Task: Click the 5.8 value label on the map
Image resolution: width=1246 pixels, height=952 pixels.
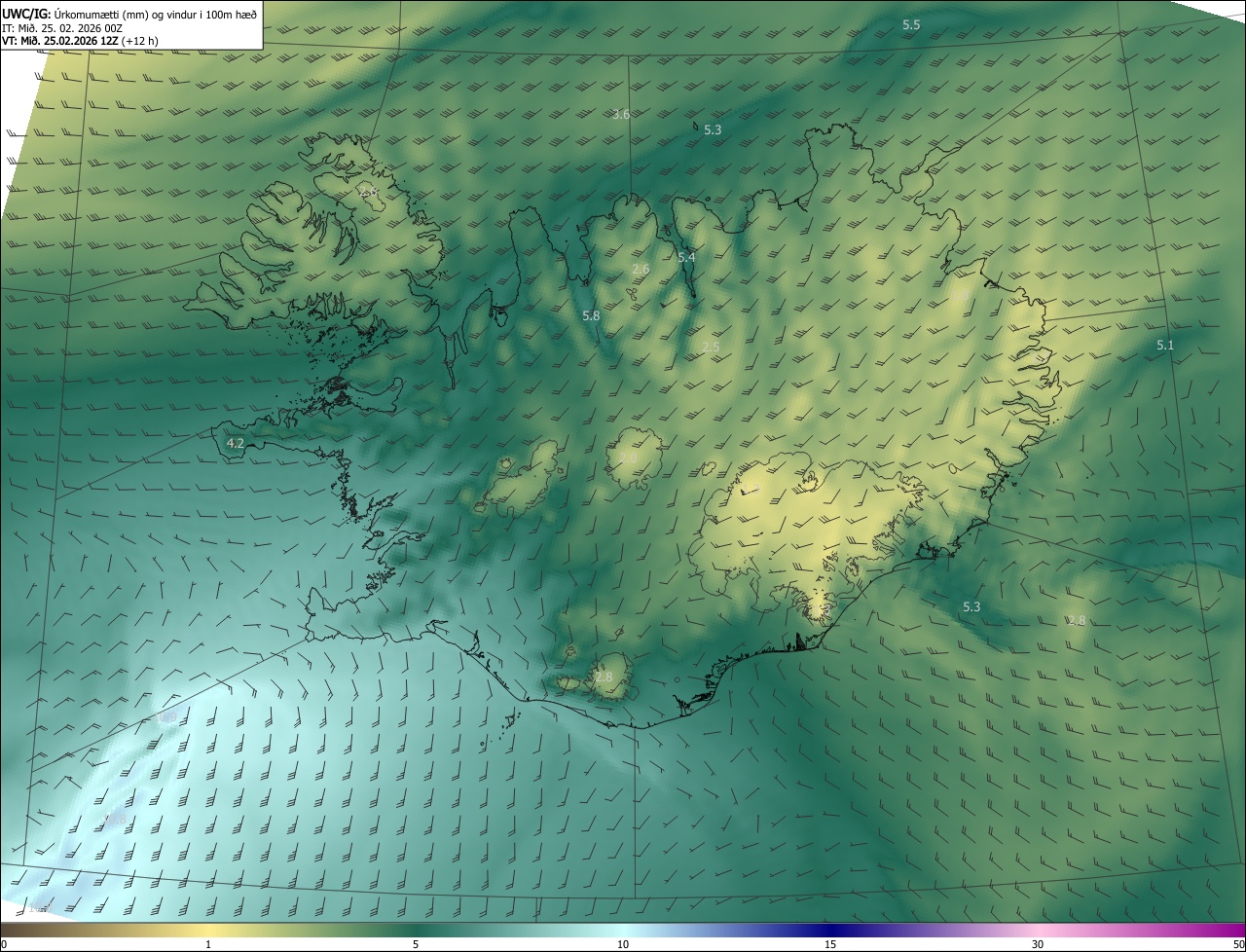Action: [591, 315]
